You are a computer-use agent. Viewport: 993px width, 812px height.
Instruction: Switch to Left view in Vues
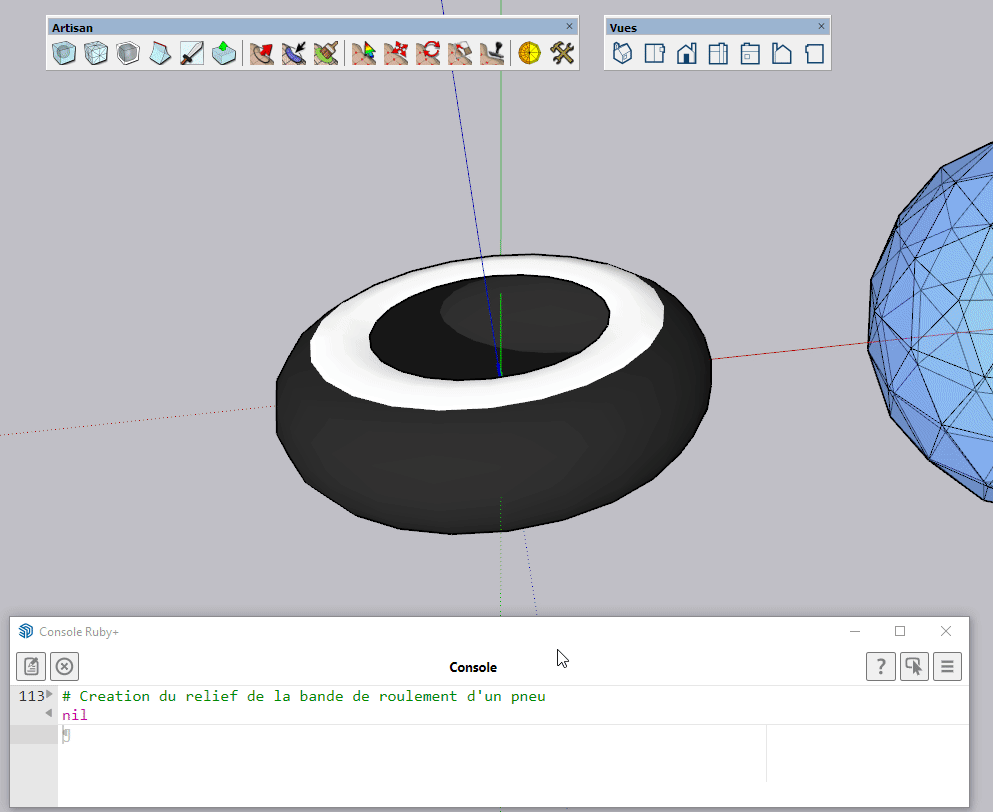(782, 53)
